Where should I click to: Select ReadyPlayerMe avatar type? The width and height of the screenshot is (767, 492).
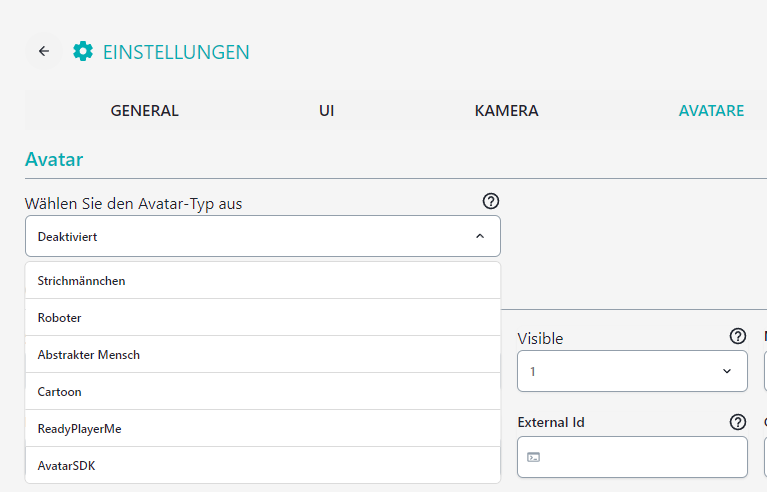pos(263,428)
